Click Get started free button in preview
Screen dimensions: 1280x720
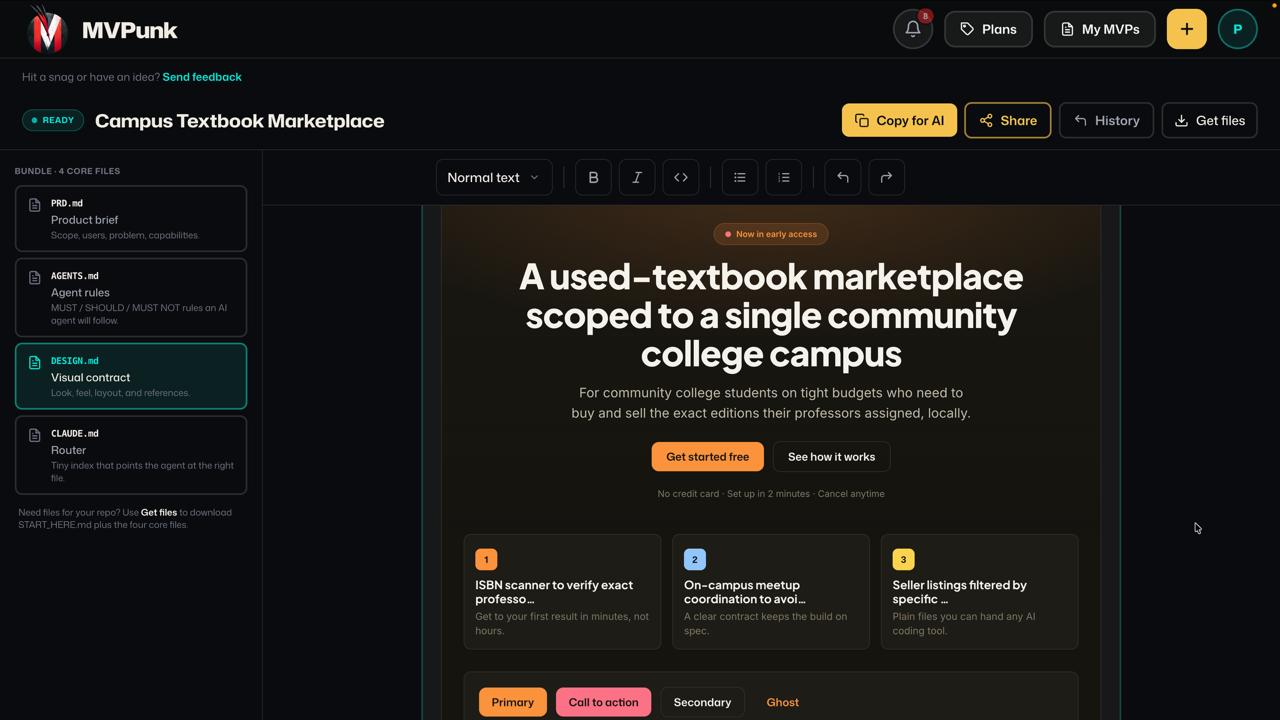(x=707, y=456)
